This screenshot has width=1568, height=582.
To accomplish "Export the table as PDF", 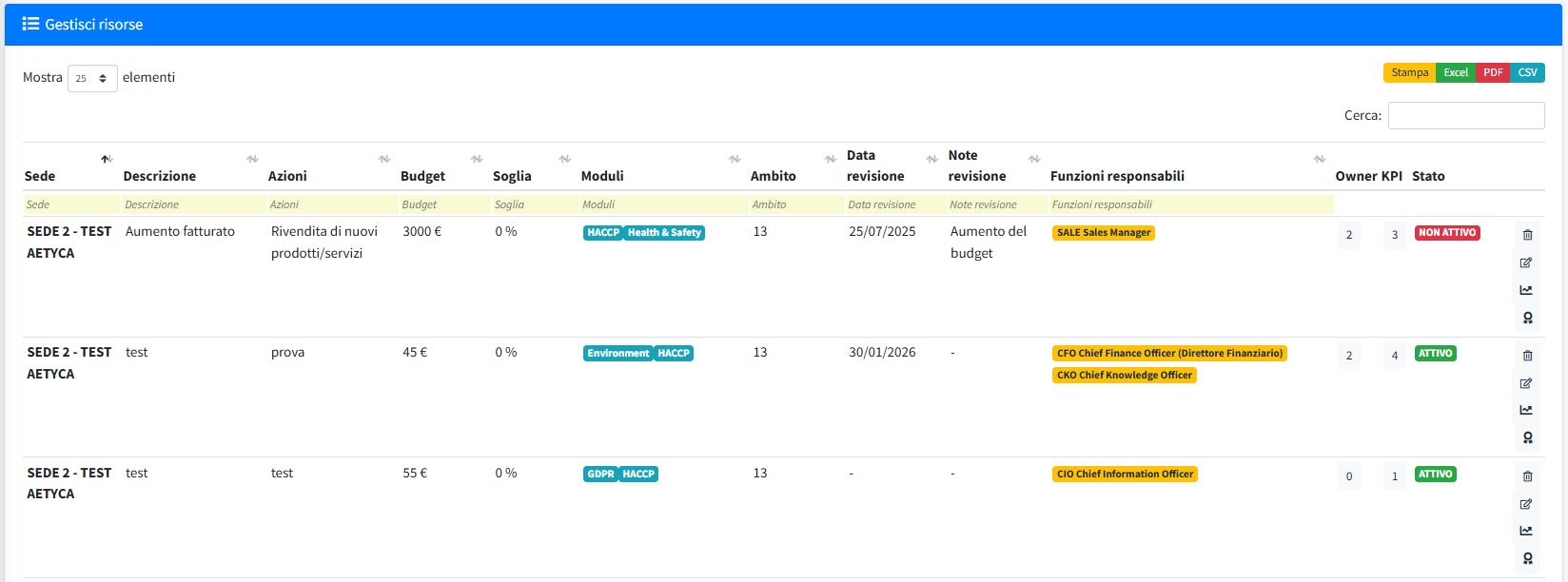I will (1493, 72).
